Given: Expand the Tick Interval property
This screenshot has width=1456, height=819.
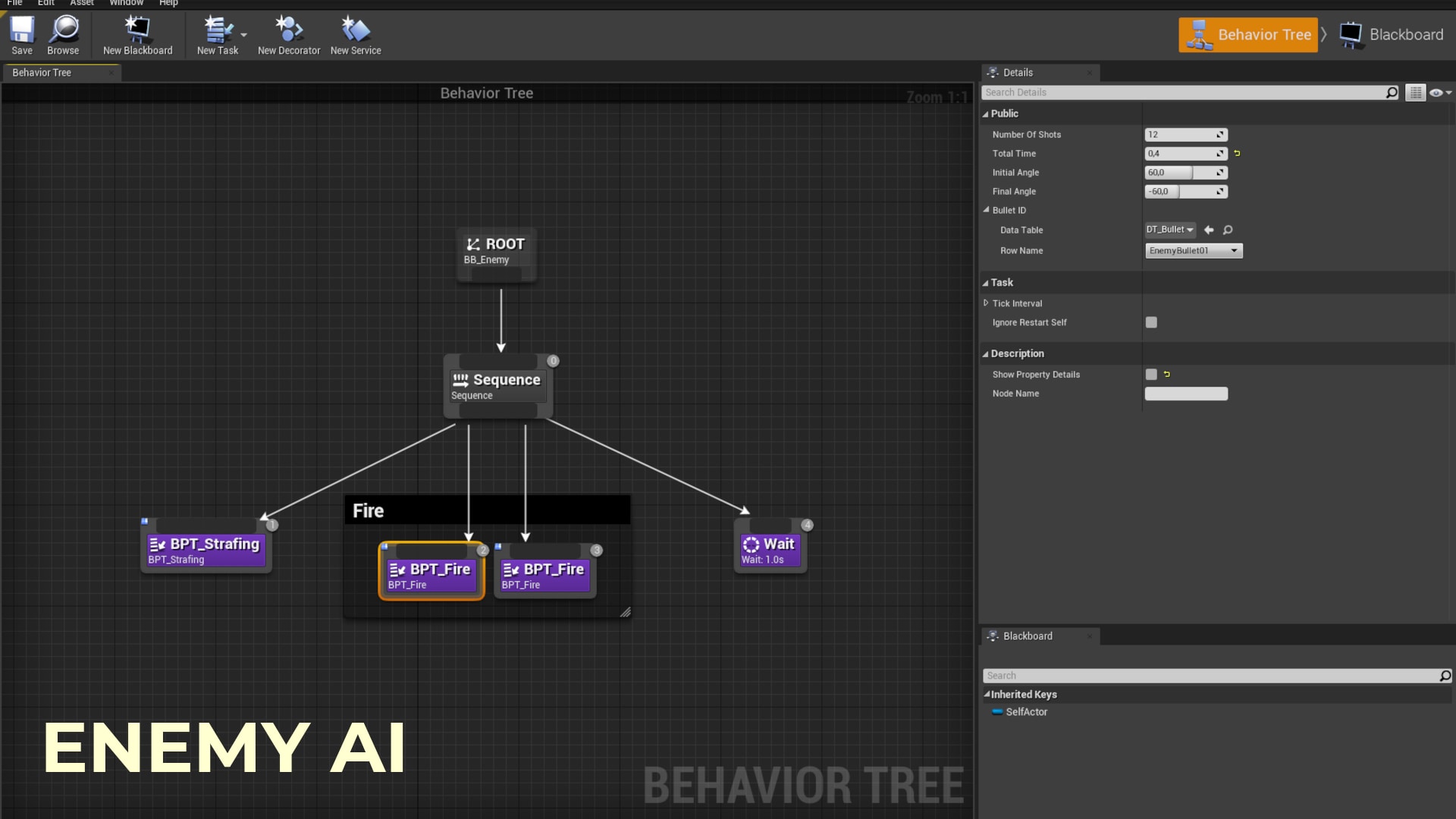Looking at the screenshot, I should 986,303.
